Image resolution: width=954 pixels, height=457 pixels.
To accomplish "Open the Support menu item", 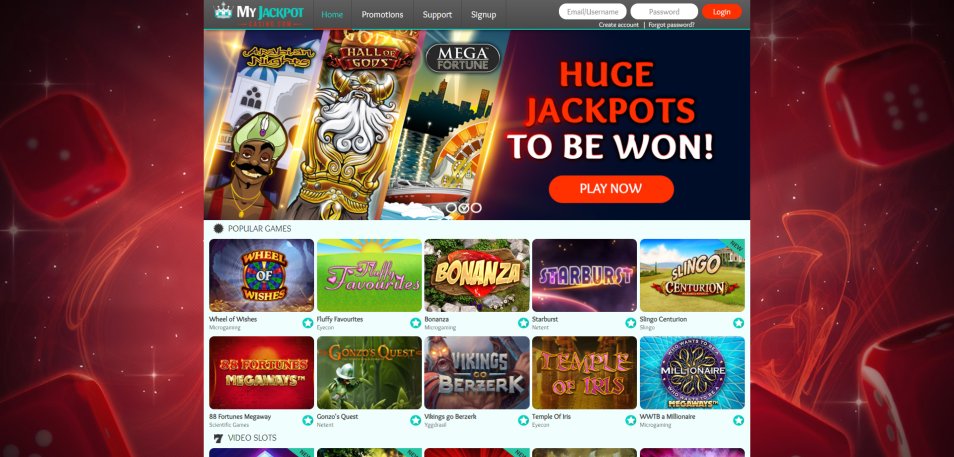I will pyautogui.click(x=437, y=15).
